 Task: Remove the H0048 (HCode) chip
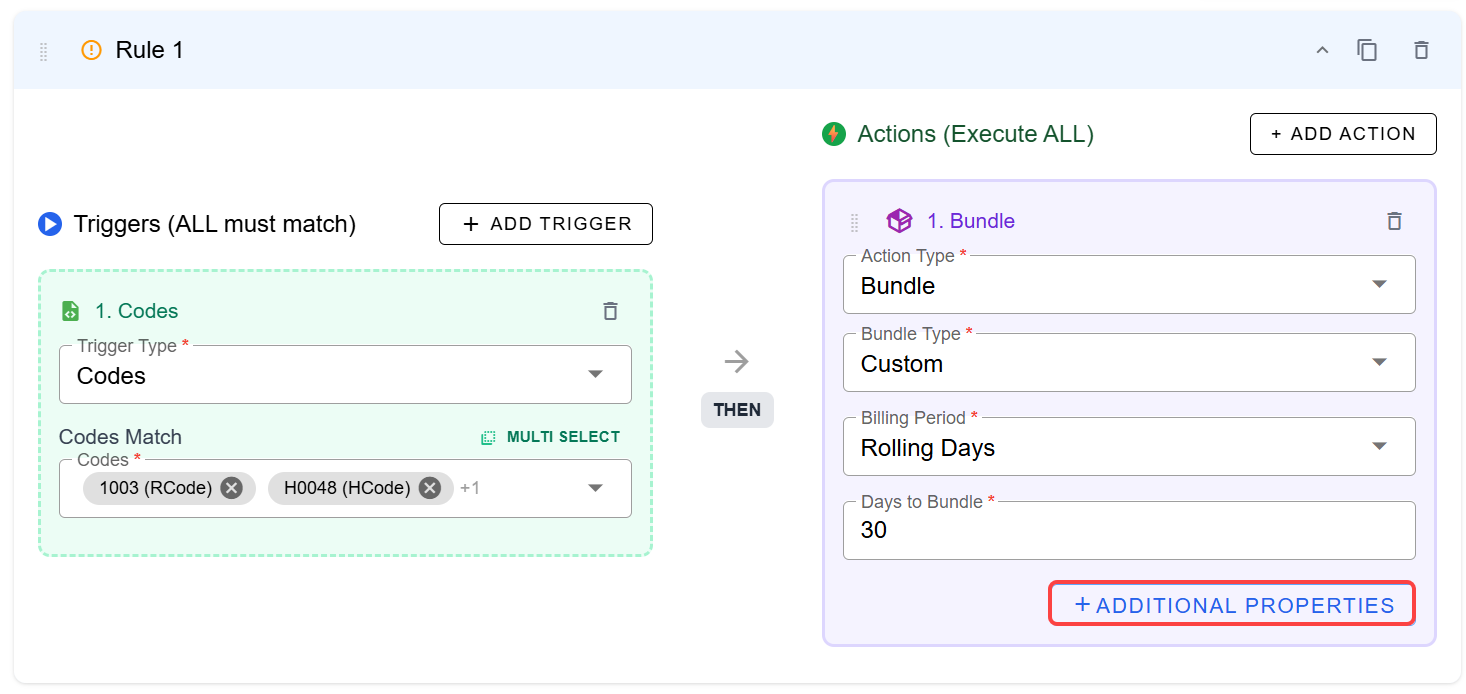(430, 488)
